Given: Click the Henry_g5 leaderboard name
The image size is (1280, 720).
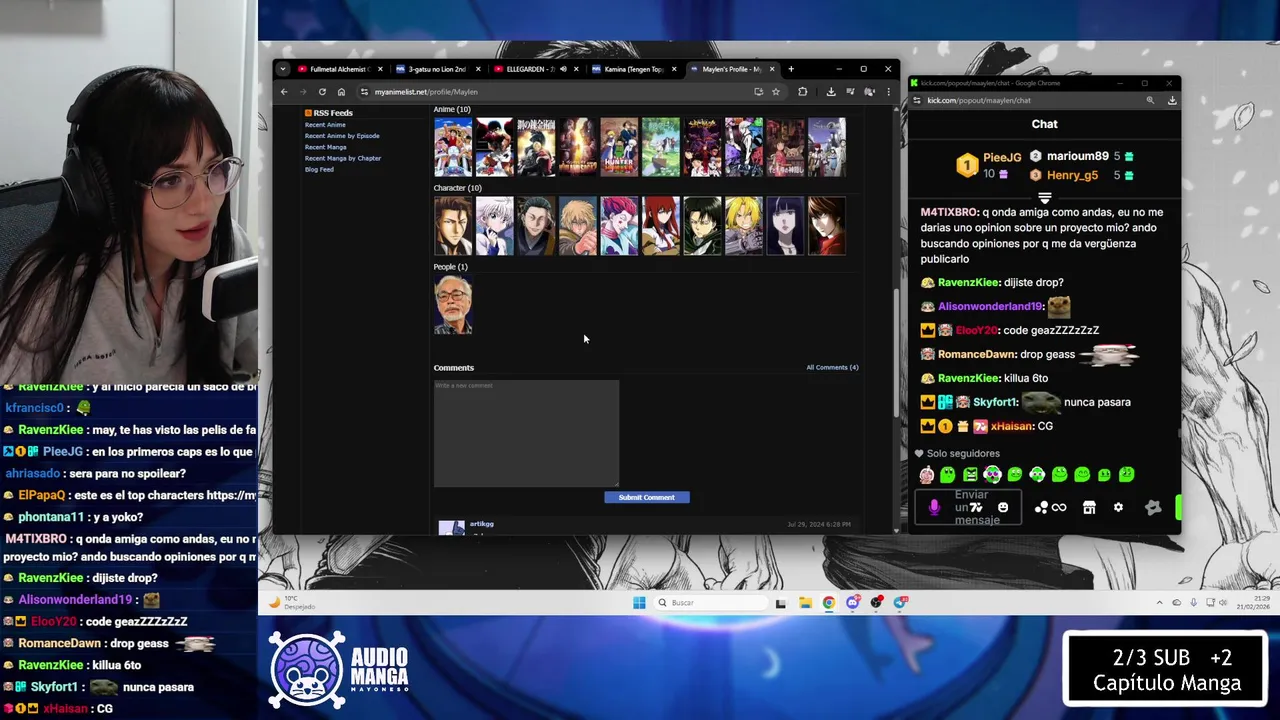Looking at the screenshot, I should pos(1072,175).
